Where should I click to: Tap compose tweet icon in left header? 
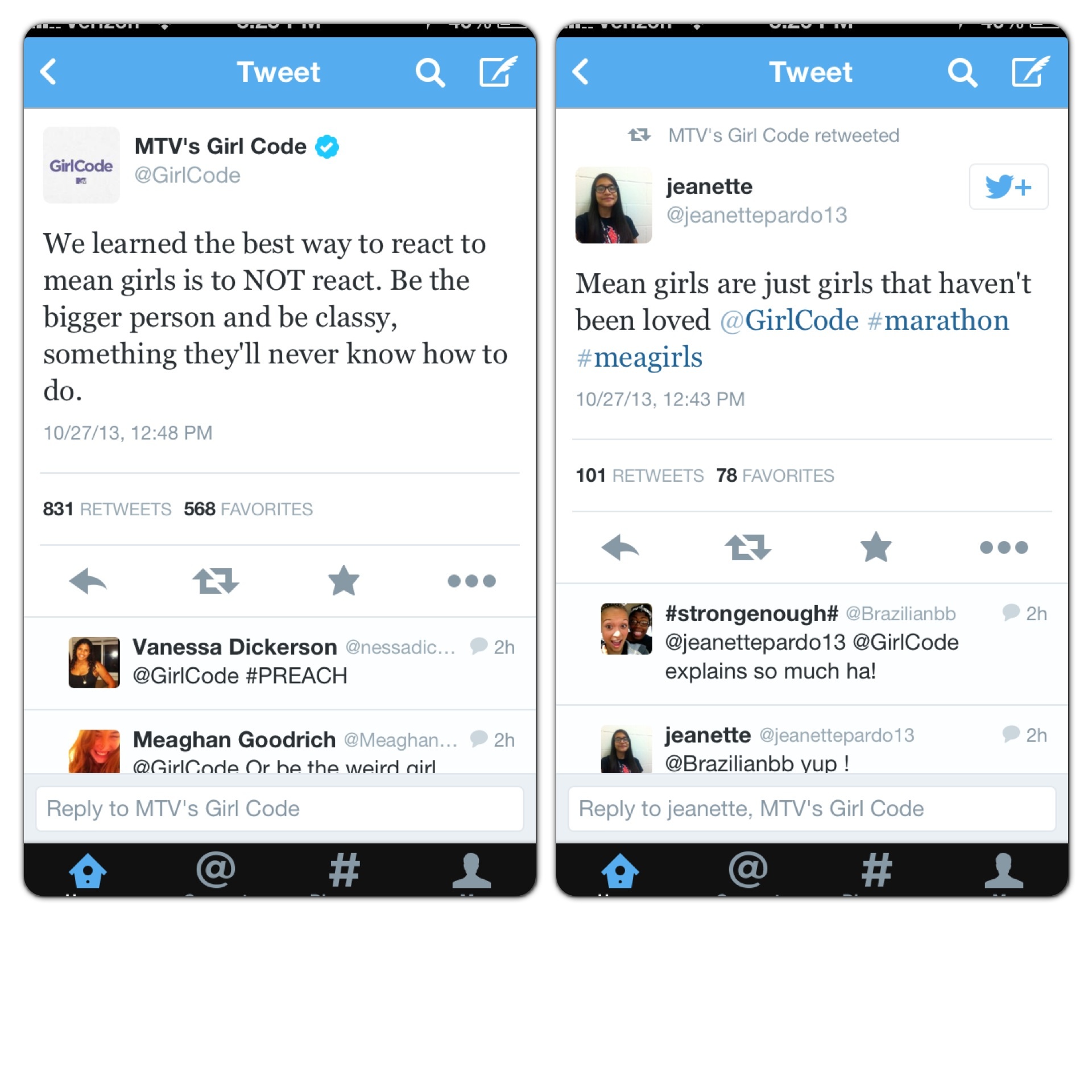click(498, 71)
